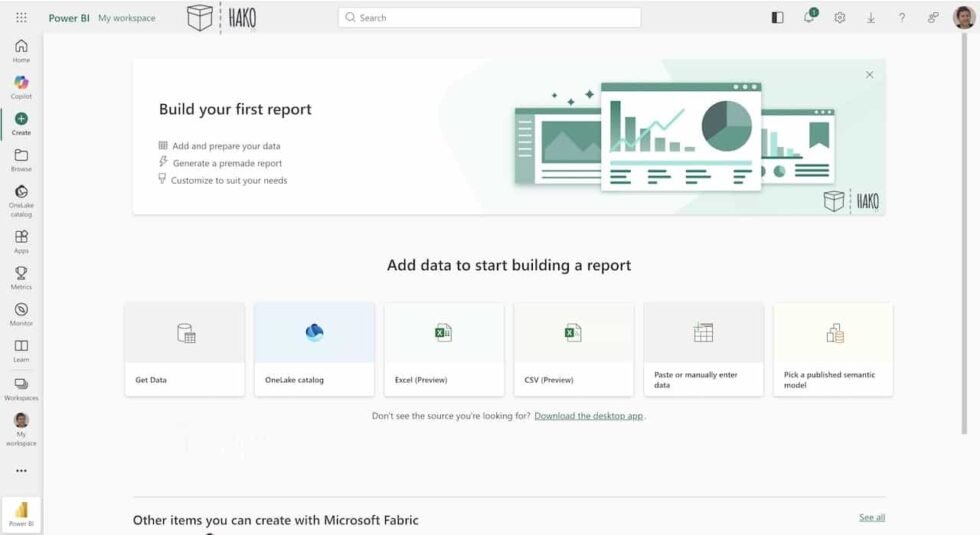This screenshot has width=980, height=535.
Task: Click See all link
Action: (x=872, y=518)
